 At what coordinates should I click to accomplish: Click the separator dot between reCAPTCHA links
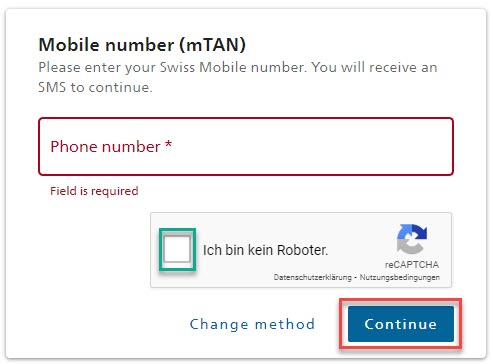tap(356, 277)
